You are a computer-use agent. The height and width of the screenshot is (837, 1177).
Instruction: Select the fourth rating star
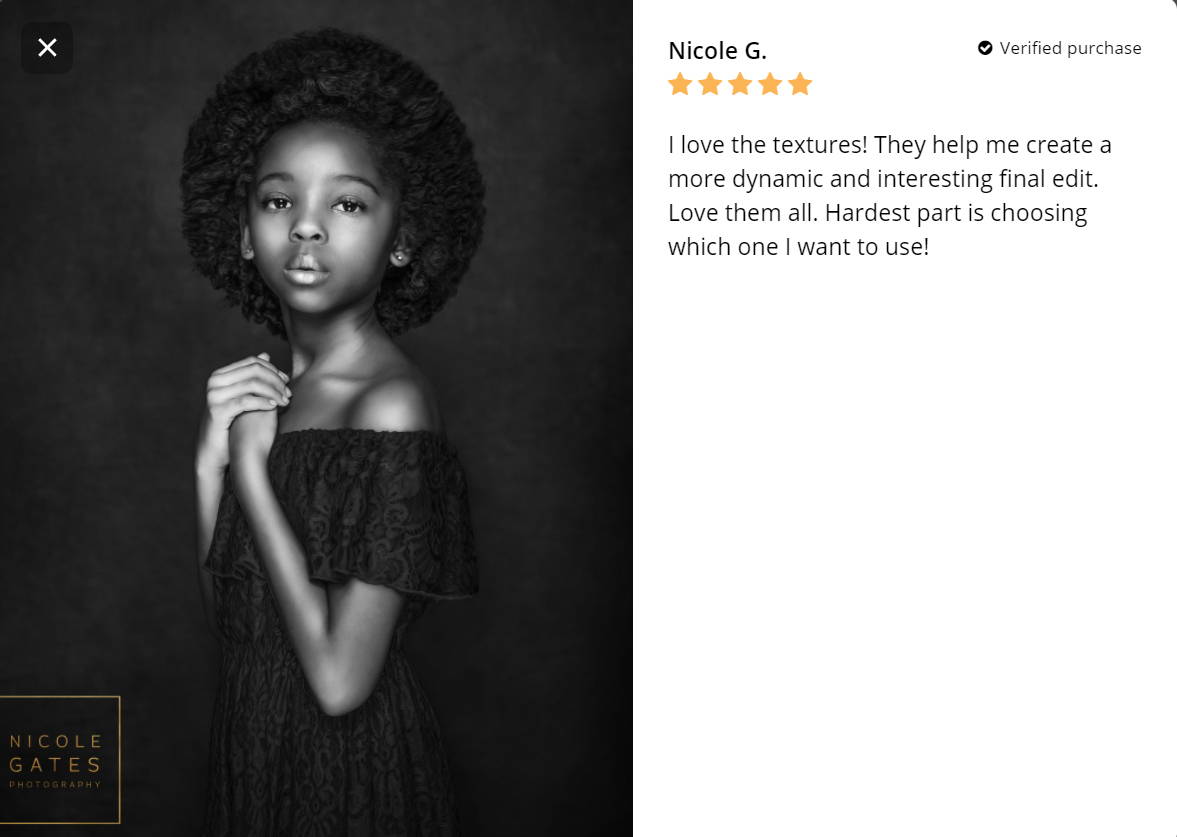770,83
